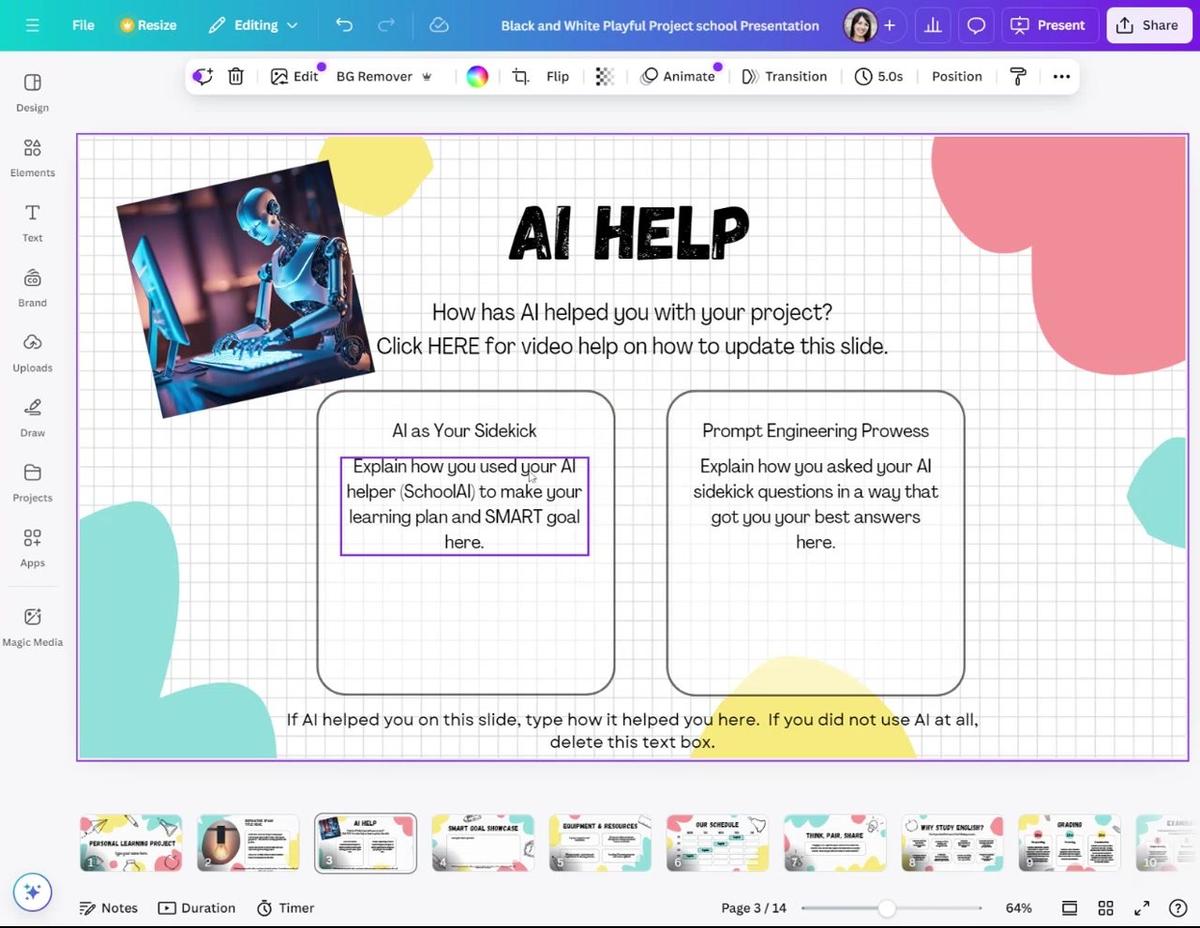Undo the last action

tap(344, 25)
